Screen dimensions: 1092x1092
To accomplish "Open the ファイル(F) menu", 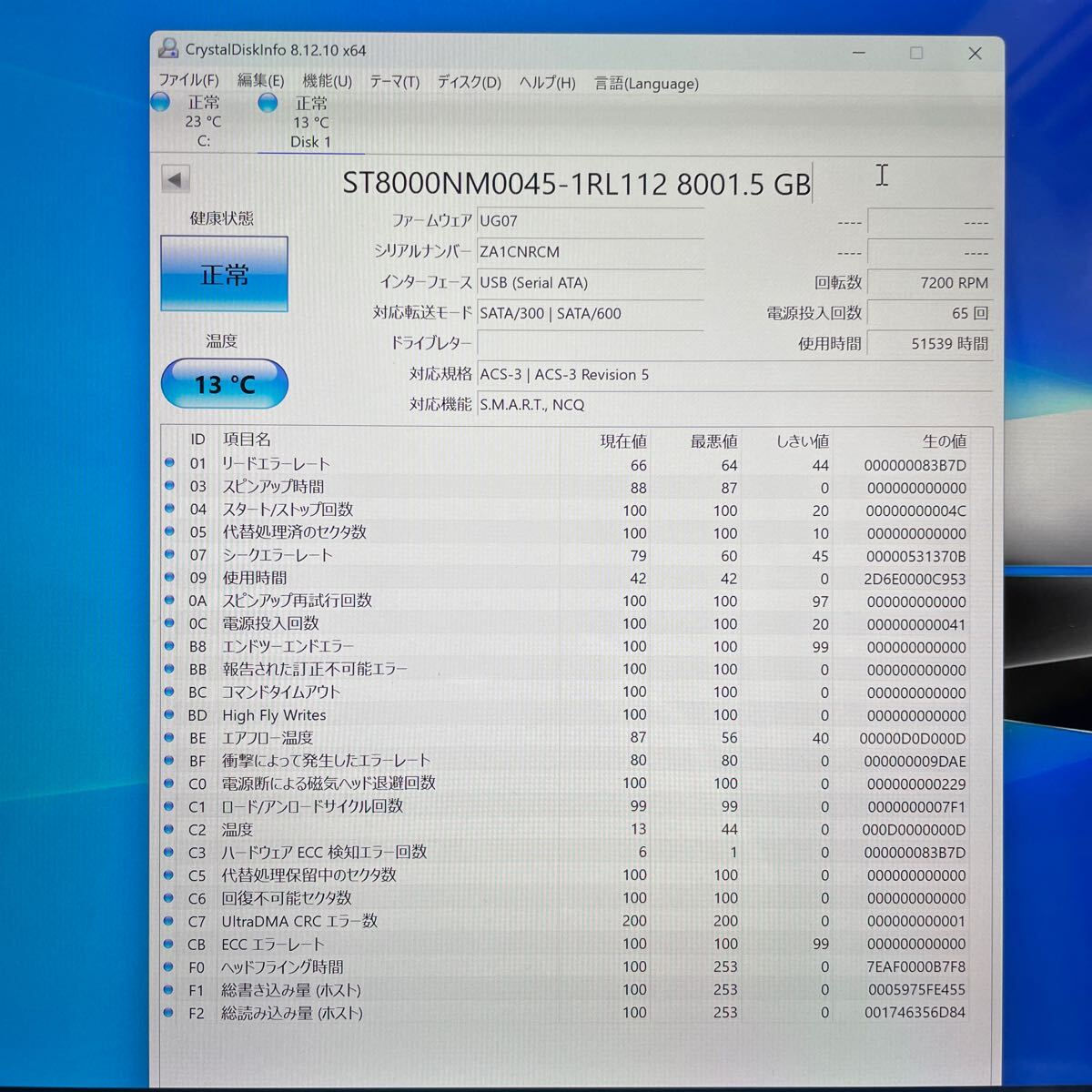I will [x=188, y=80].
